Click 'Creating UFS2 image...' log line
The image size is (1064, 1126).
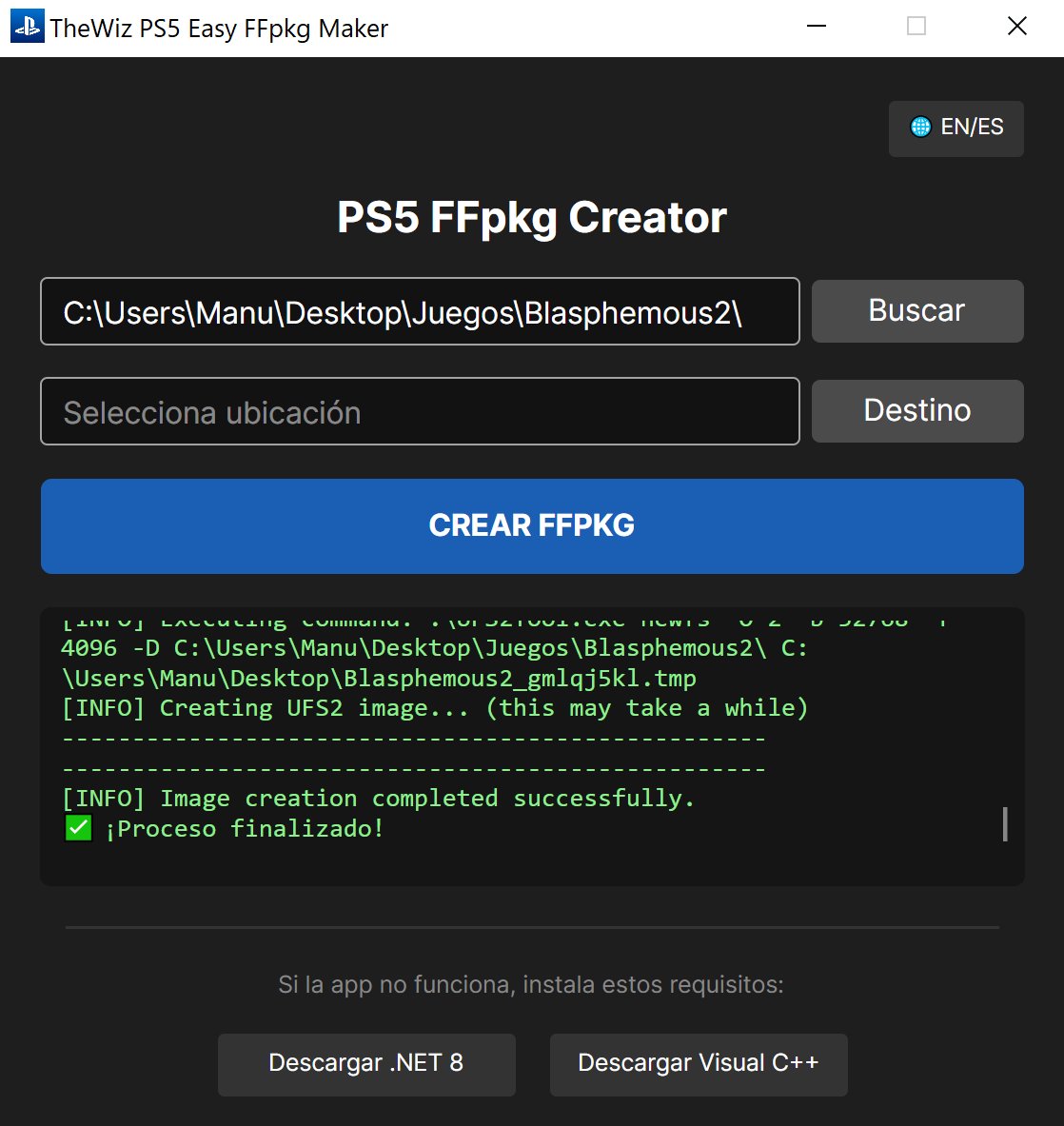click(435, 708)
